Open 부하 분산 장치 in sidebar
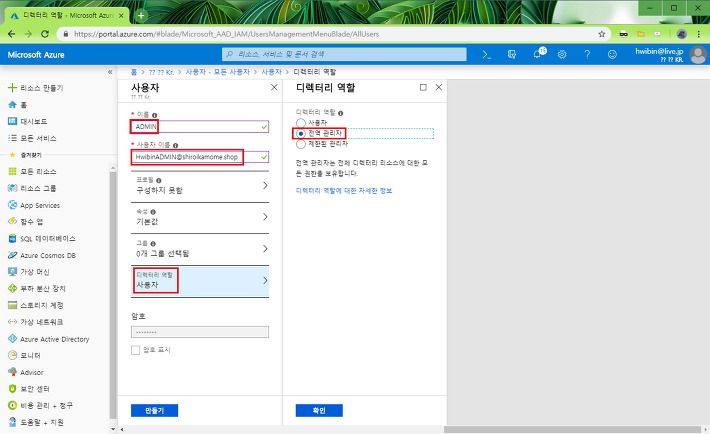Viewport: 710px width, 434px height. pyautogui.click(x=37, y=289)
